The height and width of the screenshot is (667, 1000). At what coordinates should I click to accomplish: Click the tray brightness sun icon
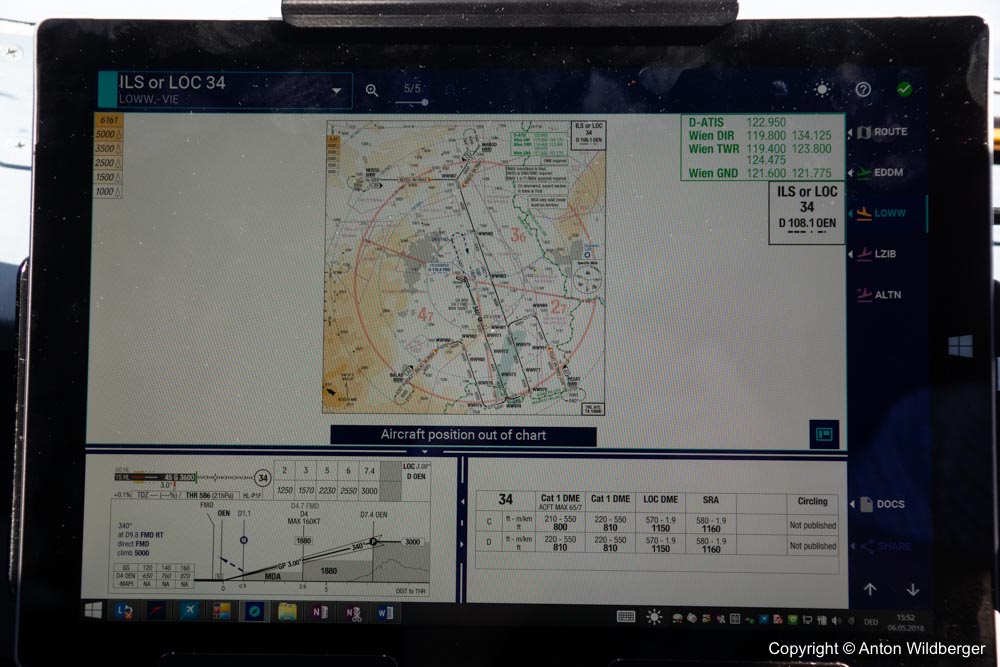654,617
